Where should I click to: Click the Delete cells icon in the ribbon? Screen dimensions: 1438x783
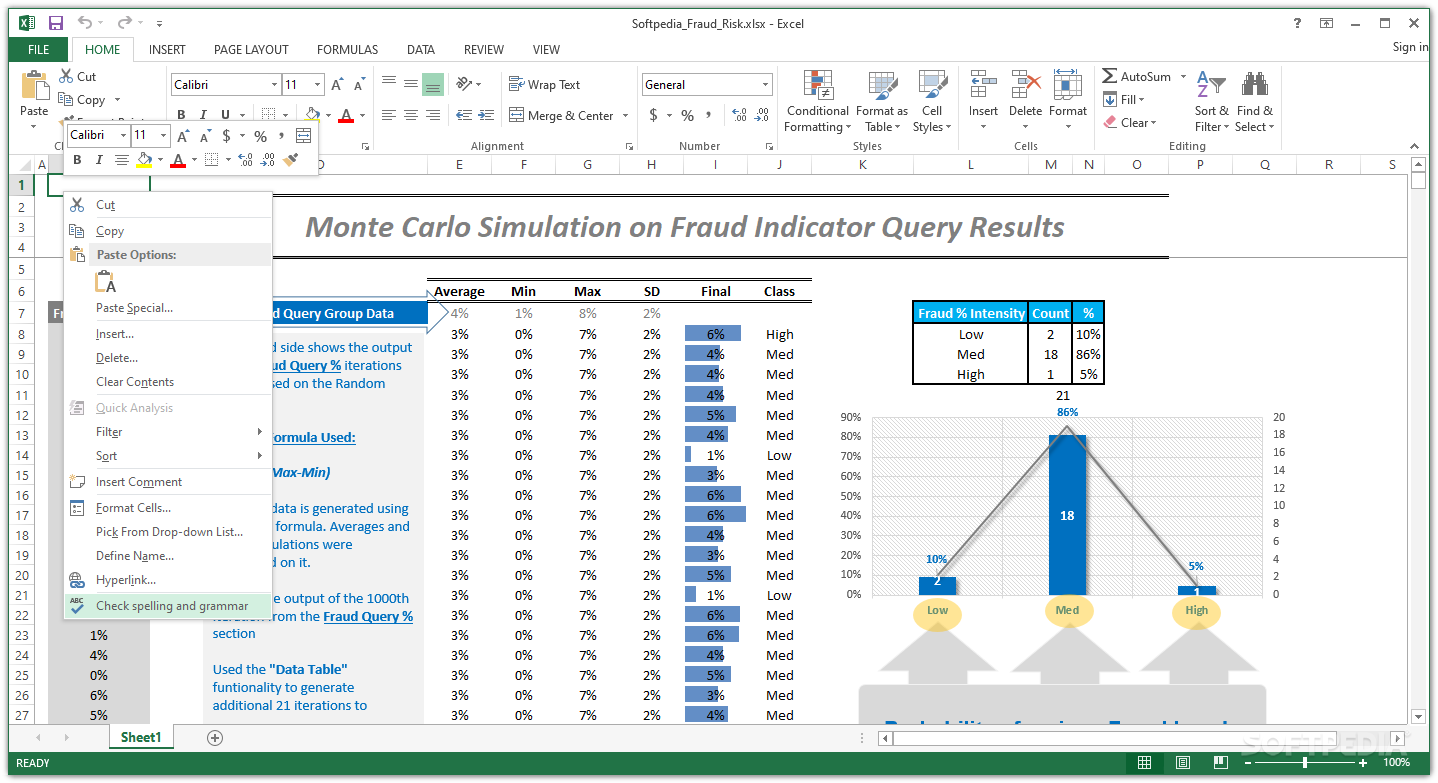[1025, 84]
